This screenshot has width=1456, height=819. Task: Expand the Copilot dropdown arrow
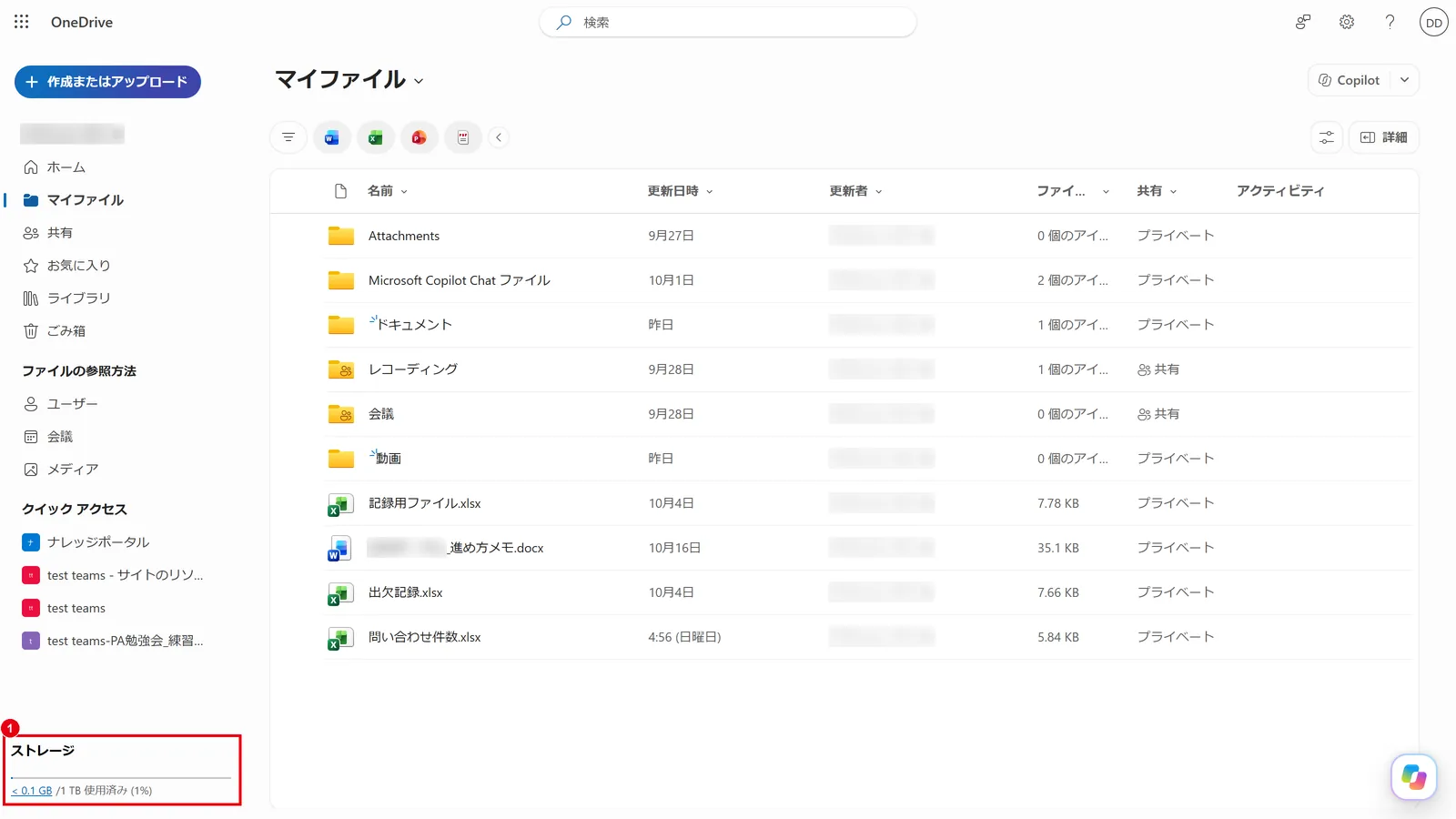point(1405,80)
